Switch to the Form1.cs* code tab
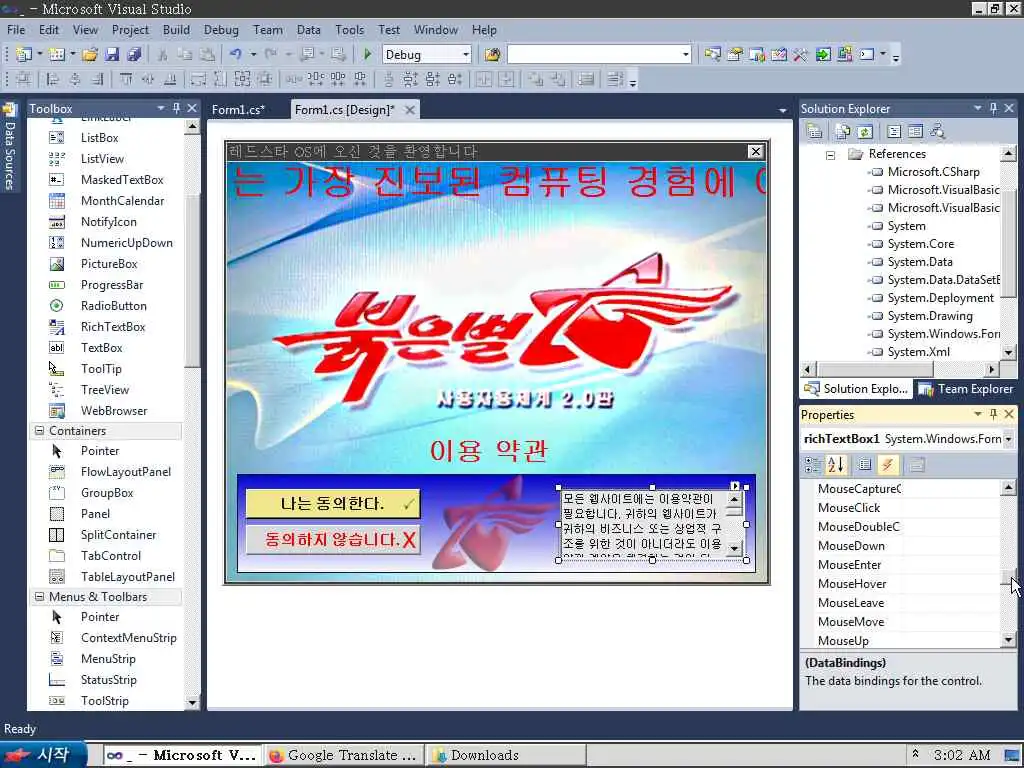1024x768 pixels. (238, 110)
